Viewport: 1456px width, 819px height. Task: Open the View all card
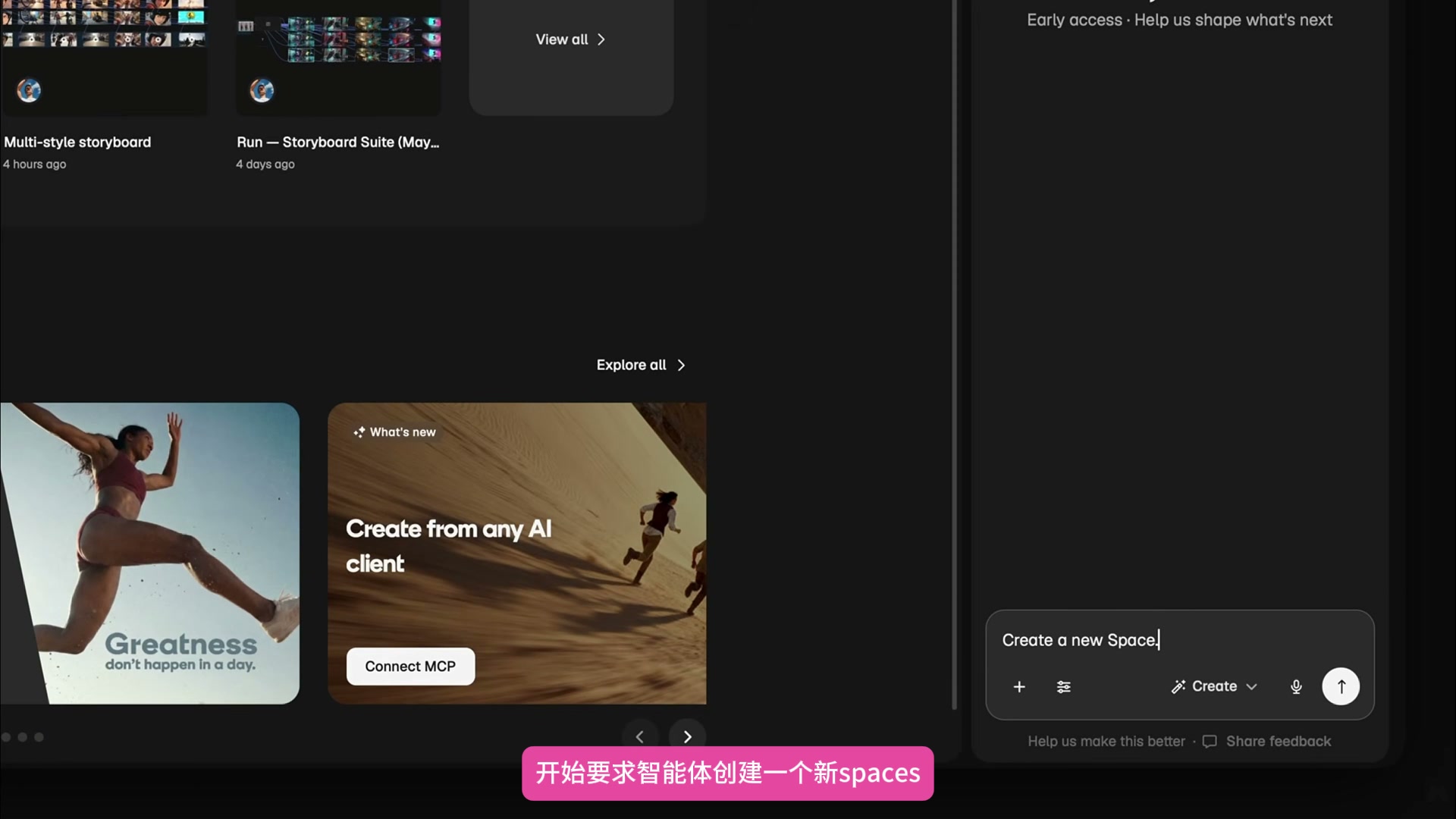click(571, 58)
